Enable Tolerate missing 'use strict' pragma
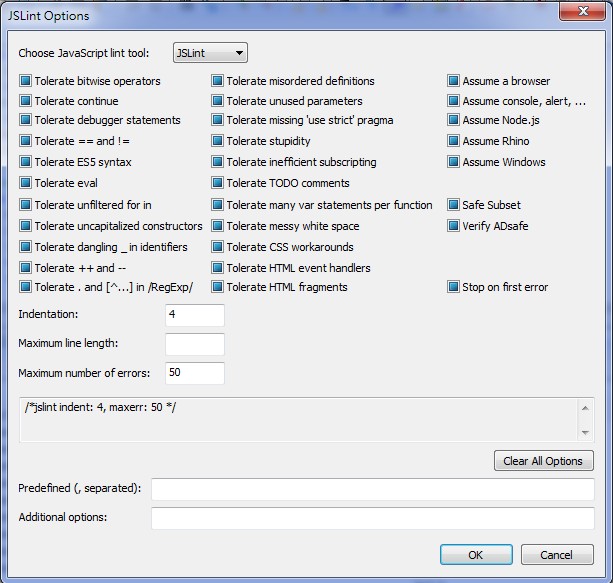This screenshot has width=613, height=583. (x=217, y=120)
